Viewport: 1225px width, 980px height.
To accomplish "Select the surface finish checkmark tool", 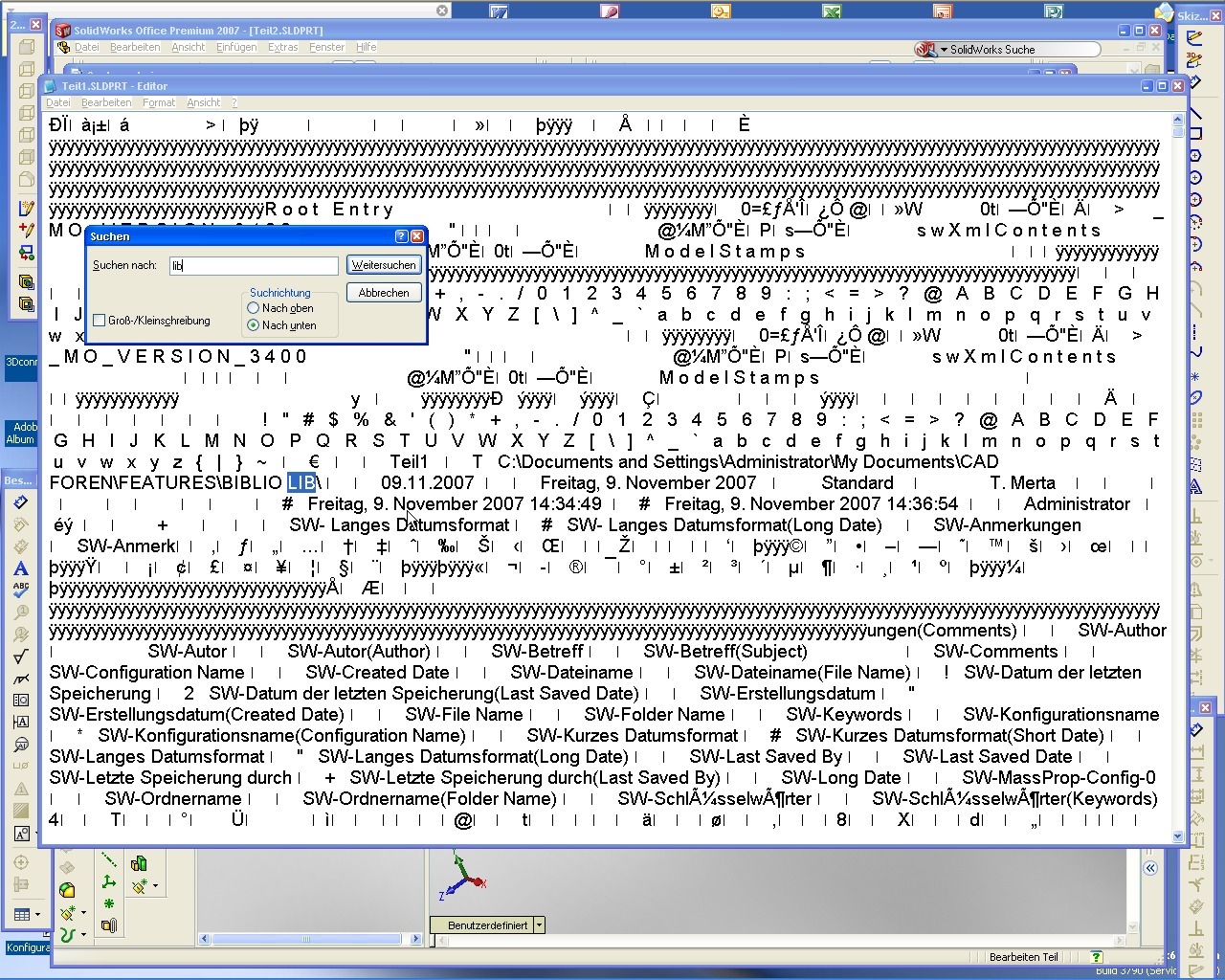I will click(21, 657).
